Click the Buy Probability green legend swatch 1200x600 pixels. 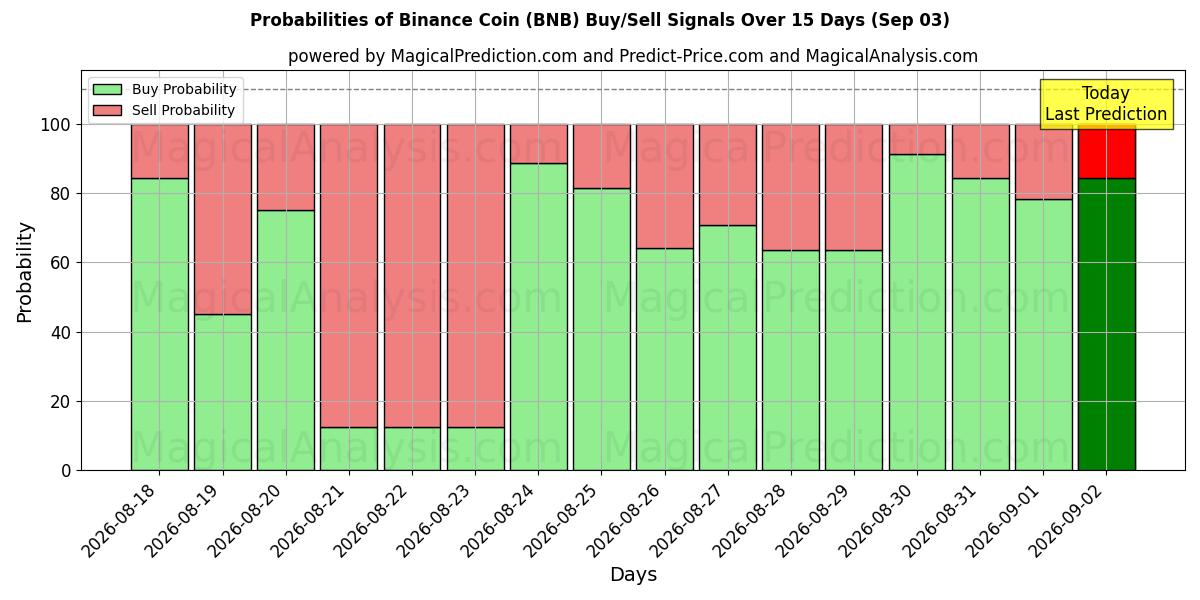pos(107,89)
